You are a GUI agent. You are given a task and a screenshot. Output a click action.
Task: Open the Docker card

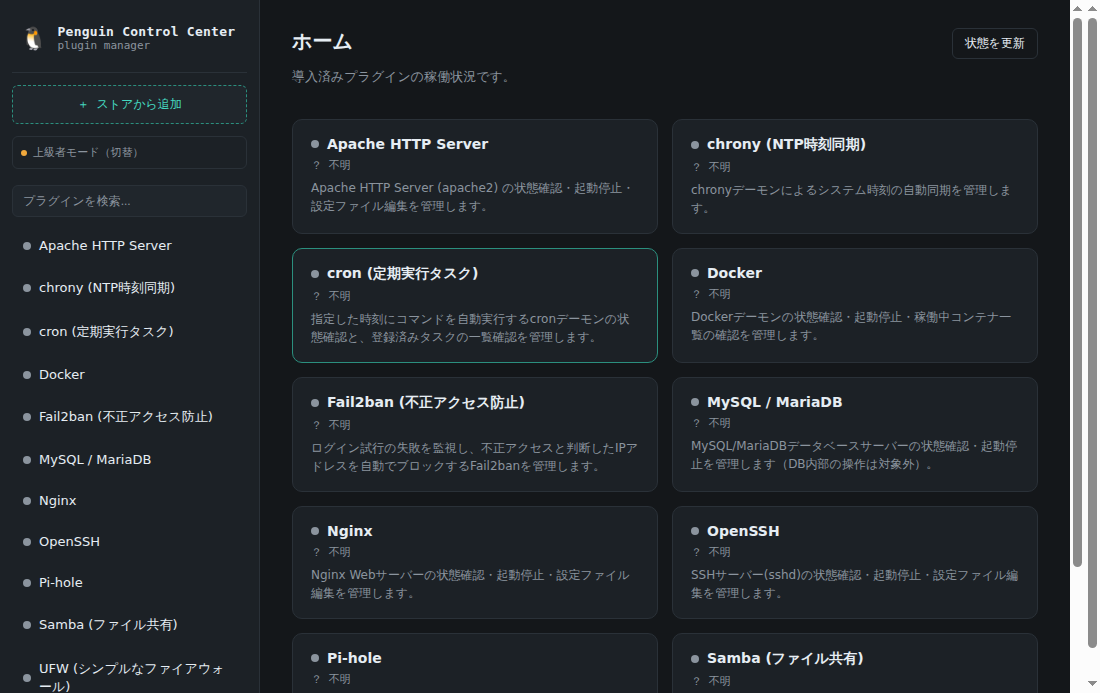854,305
